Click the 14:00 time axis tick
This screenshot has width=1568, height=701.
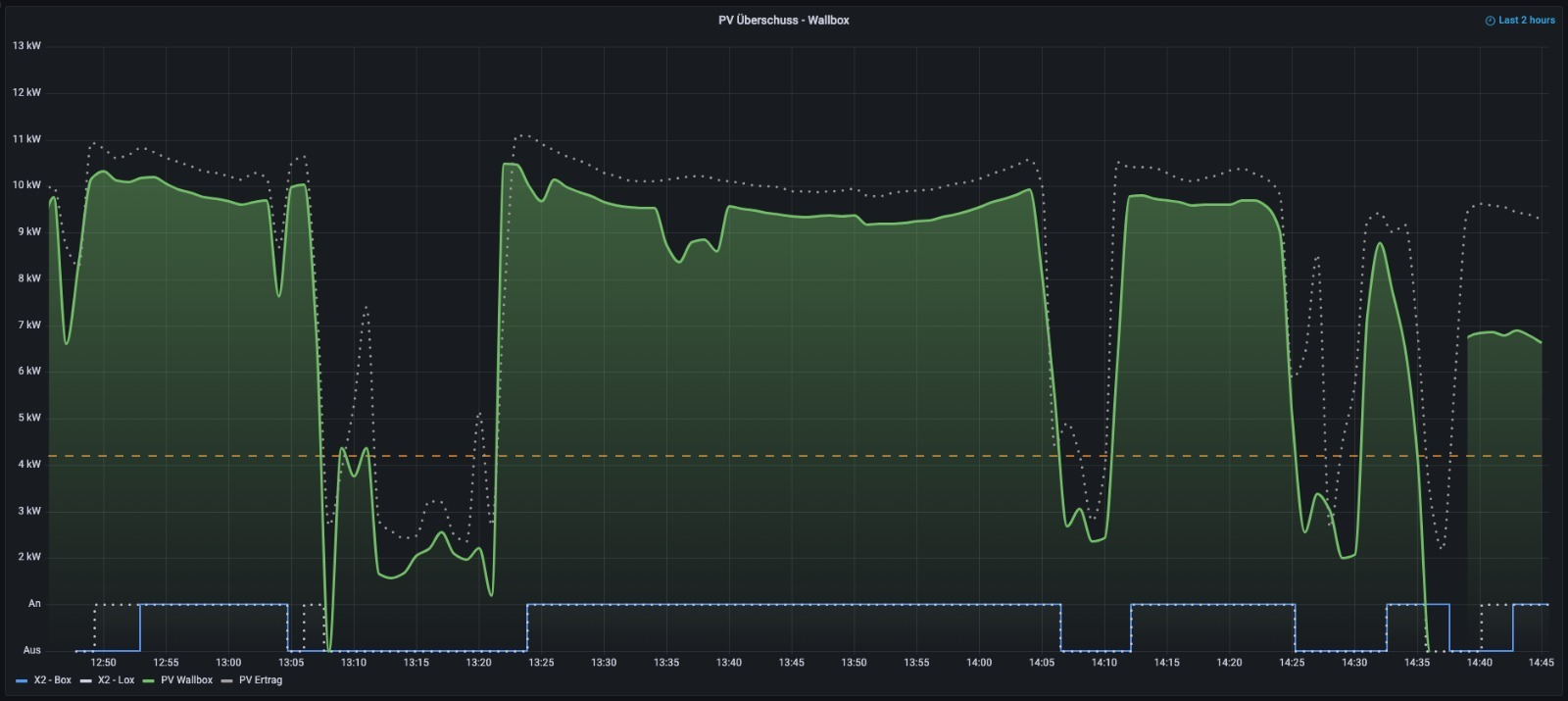coord(979,663)
